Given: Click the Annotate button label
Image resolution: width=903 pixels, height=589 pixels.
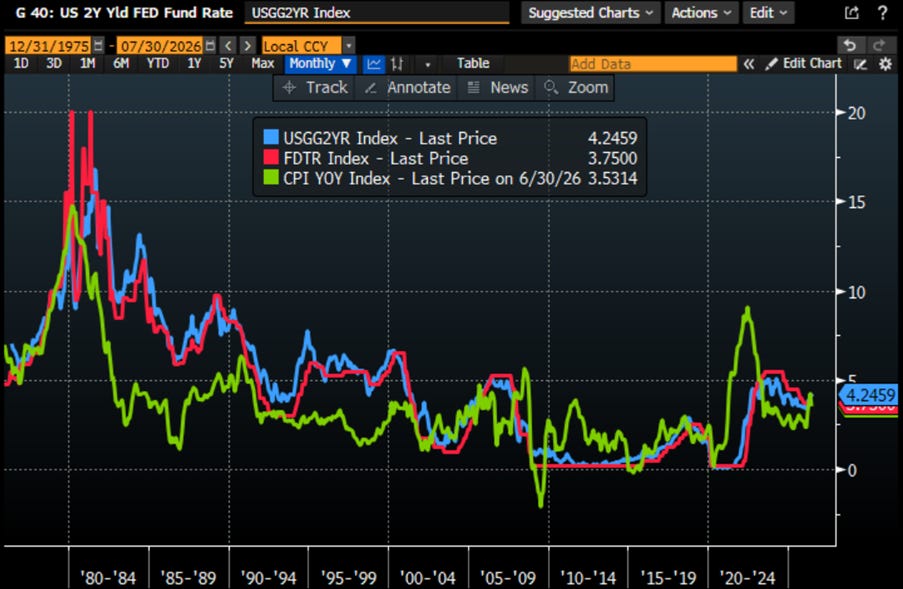Looking at the screenshot, I should [x=419, y=88].
